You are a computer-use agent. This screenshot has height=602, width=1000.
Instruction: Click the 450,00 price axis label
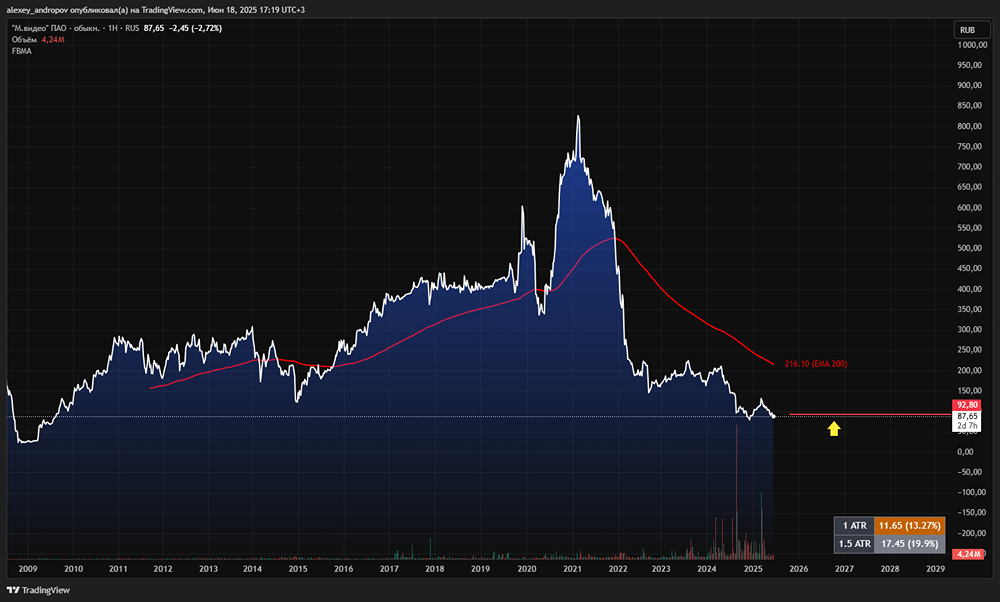969,268
